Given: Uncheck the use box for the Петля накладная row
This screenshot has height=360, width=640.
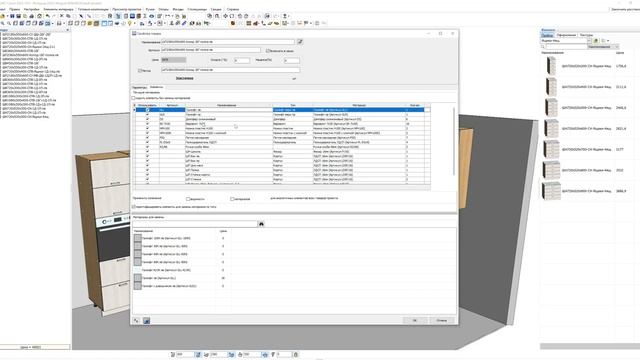Looking at the screenshot, I should (x=147, y=138).
